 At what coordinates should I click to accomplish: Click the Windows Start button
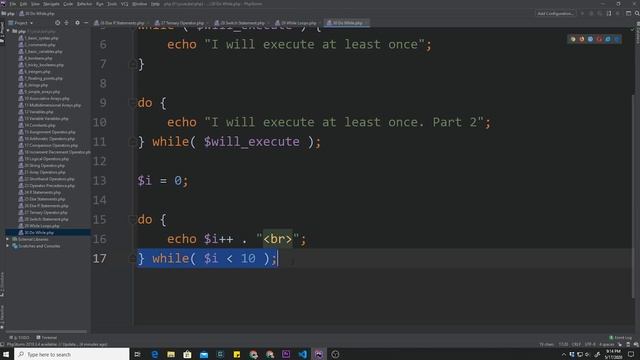click(6, 354)
